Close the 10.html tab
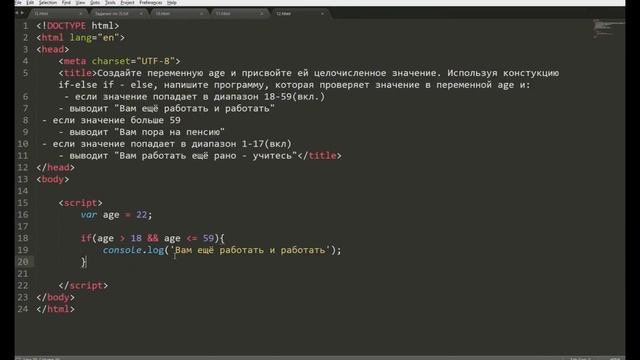 [201, 13]
